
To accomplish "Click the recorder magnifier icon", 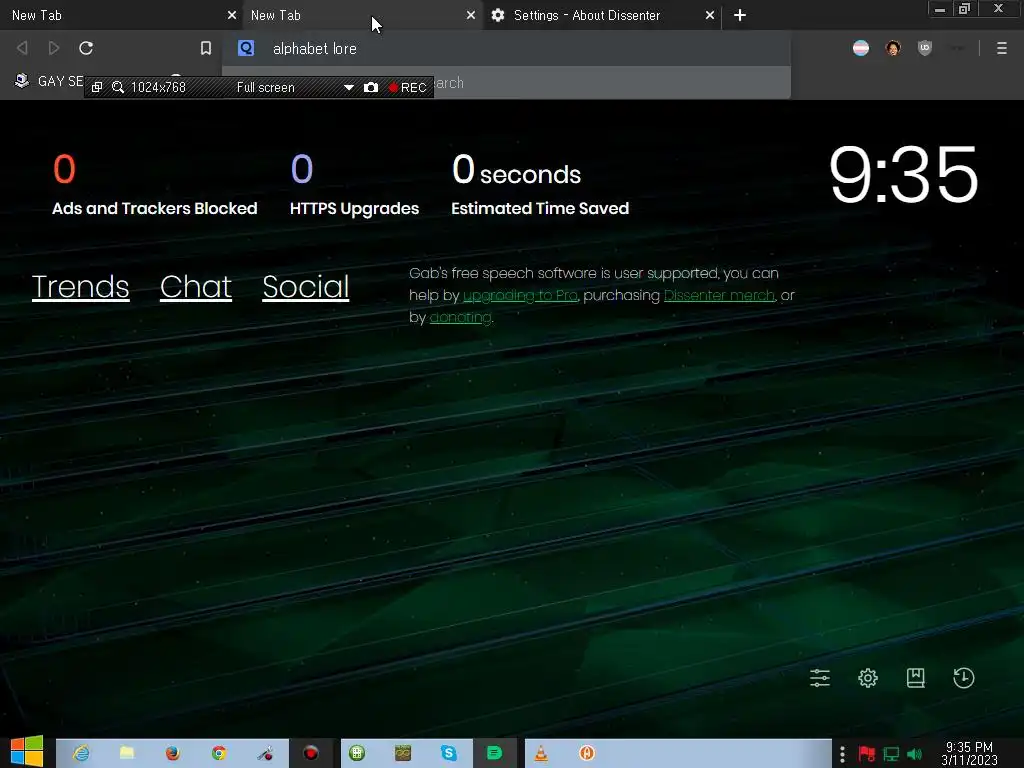I will (x=118, y=87).
